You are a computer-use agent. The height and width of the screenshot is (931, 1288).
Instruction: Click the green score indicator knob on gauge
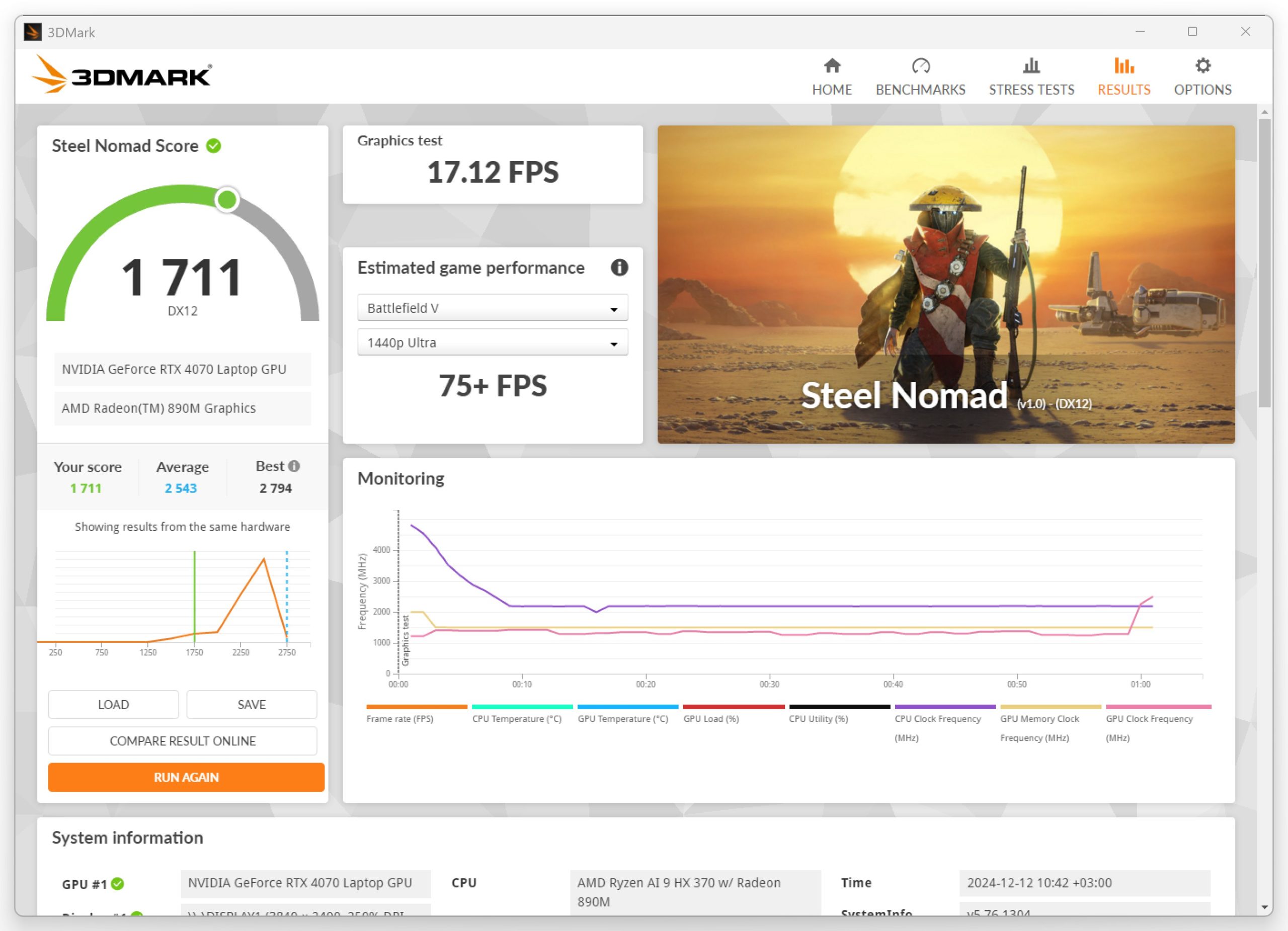coord(227,199)
